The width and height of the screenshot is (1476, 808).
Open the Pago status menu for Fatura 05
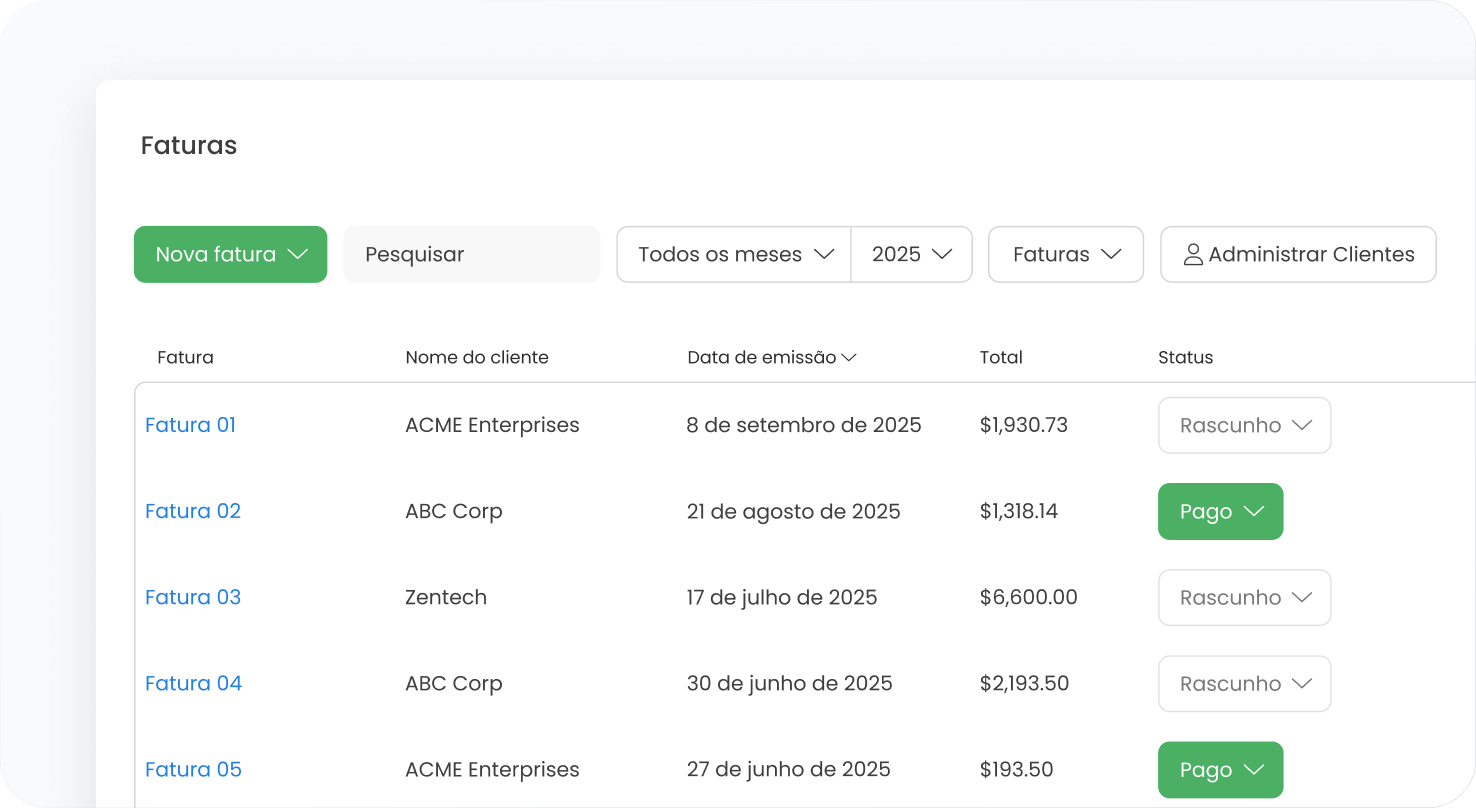click(x=1220, y=769)
